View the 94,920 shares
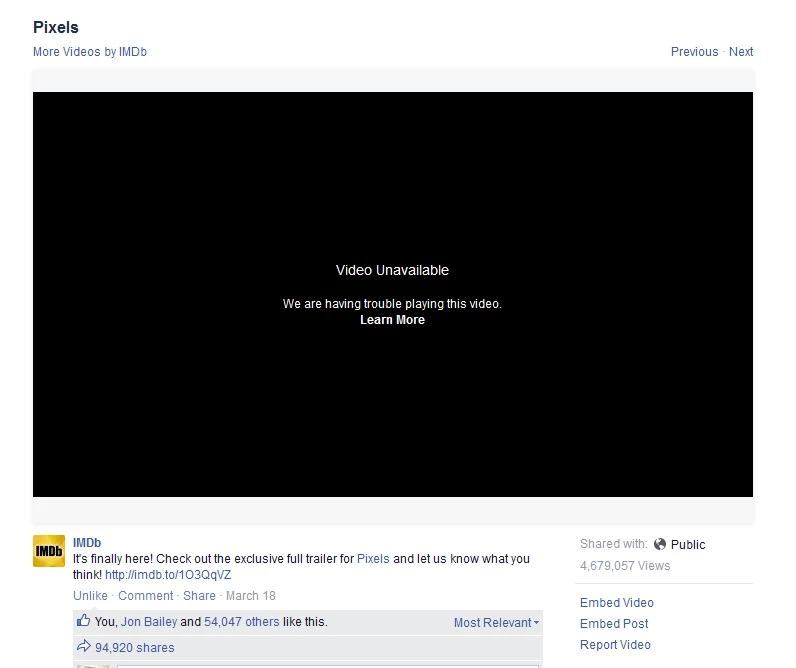This screenshot has width=796, height=668. point(135,648)
